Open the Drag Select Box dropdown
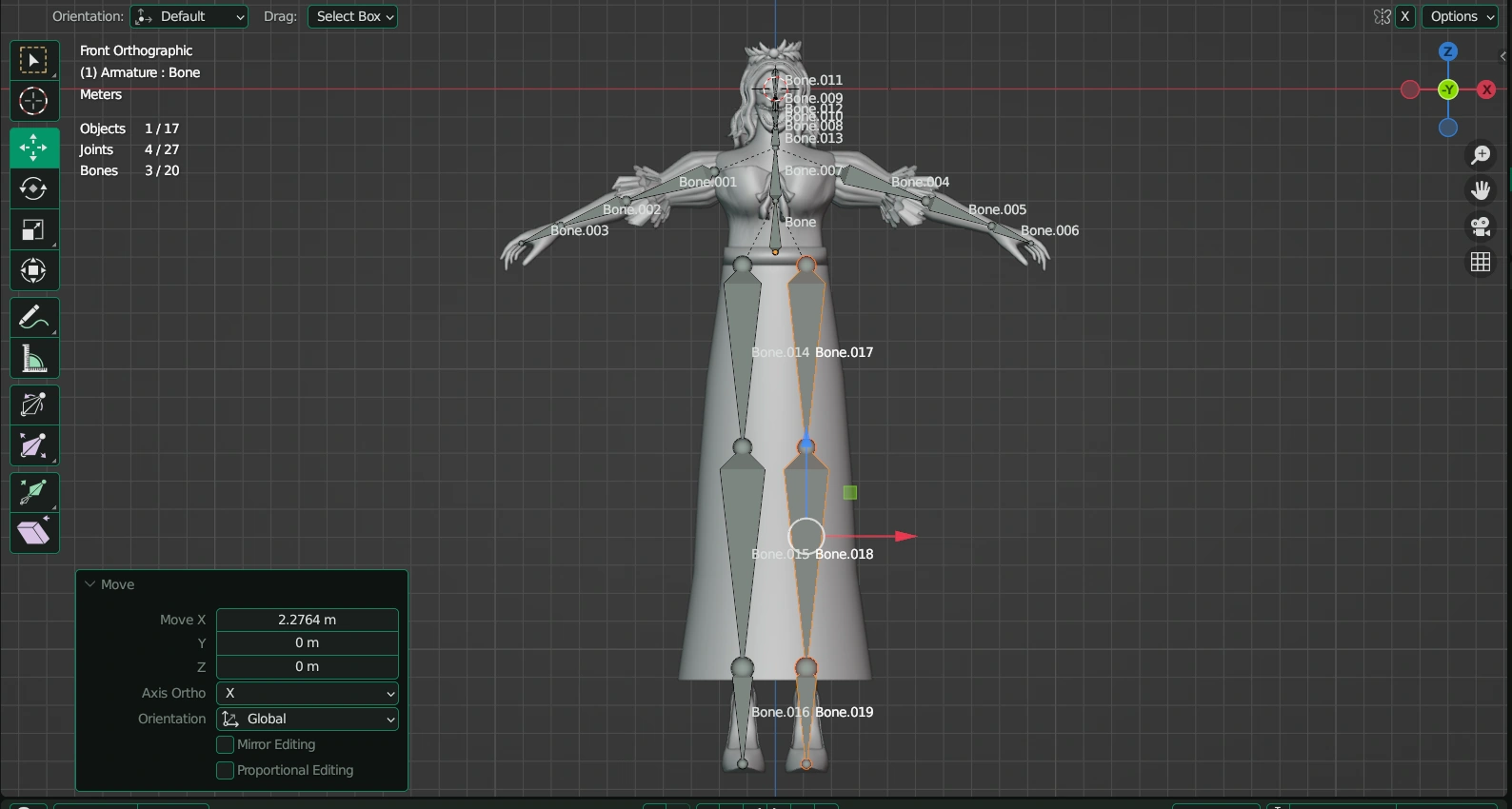Viewport: 1512px width, 809px height. (x=352, y=16)
